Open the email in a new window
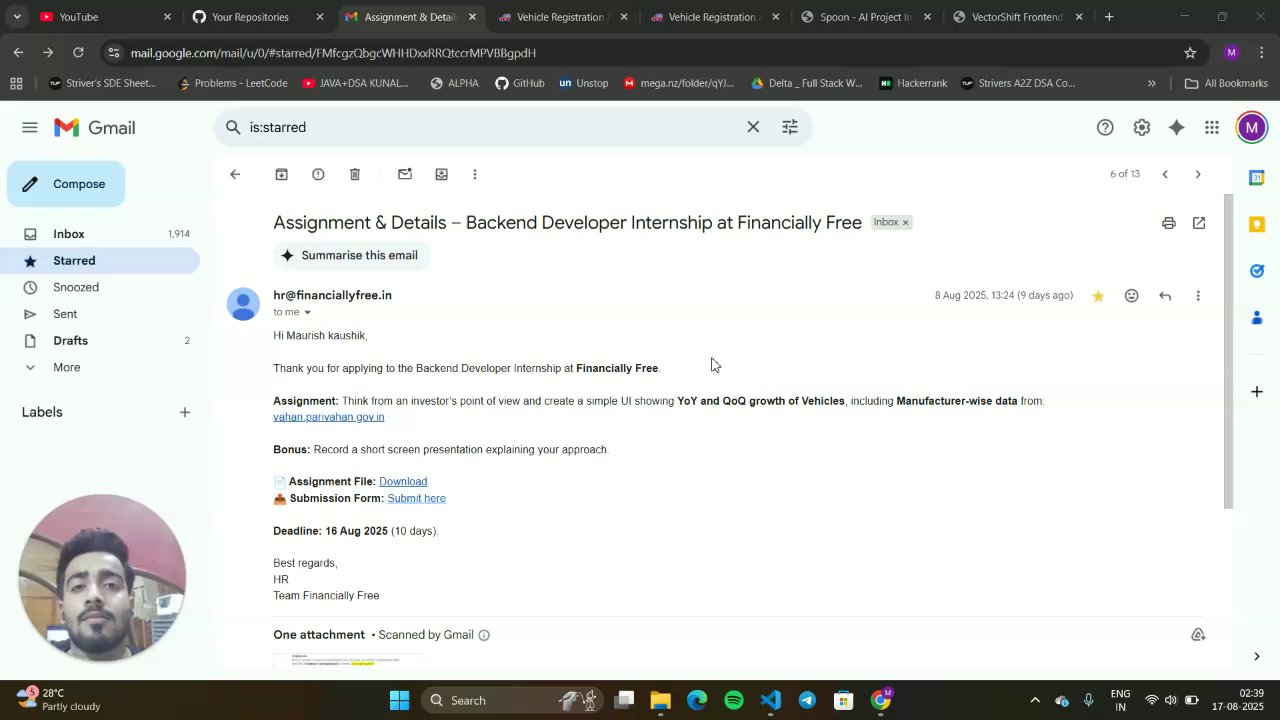 coord(1199,223)
